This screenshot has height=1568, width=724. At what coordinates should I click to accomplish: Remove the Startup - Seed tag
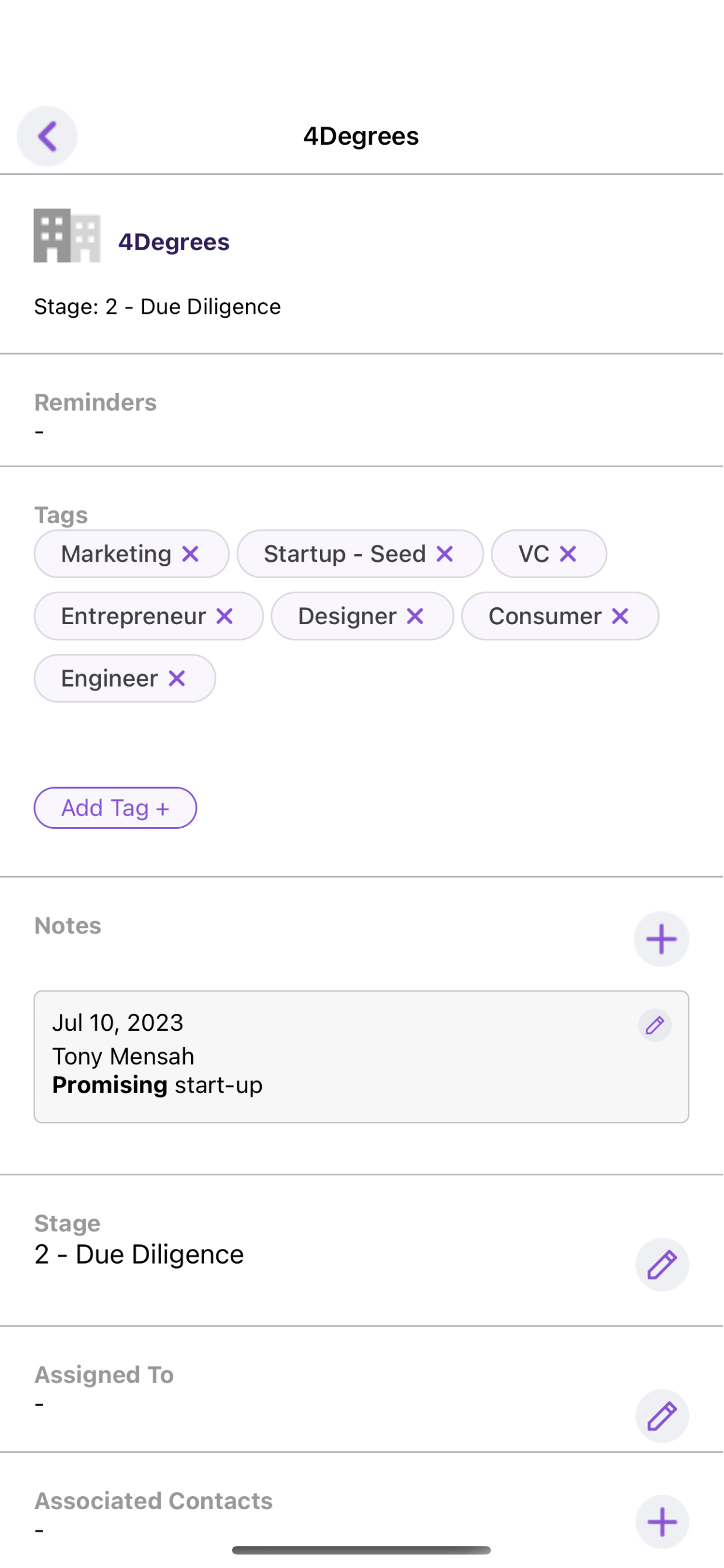445,554
